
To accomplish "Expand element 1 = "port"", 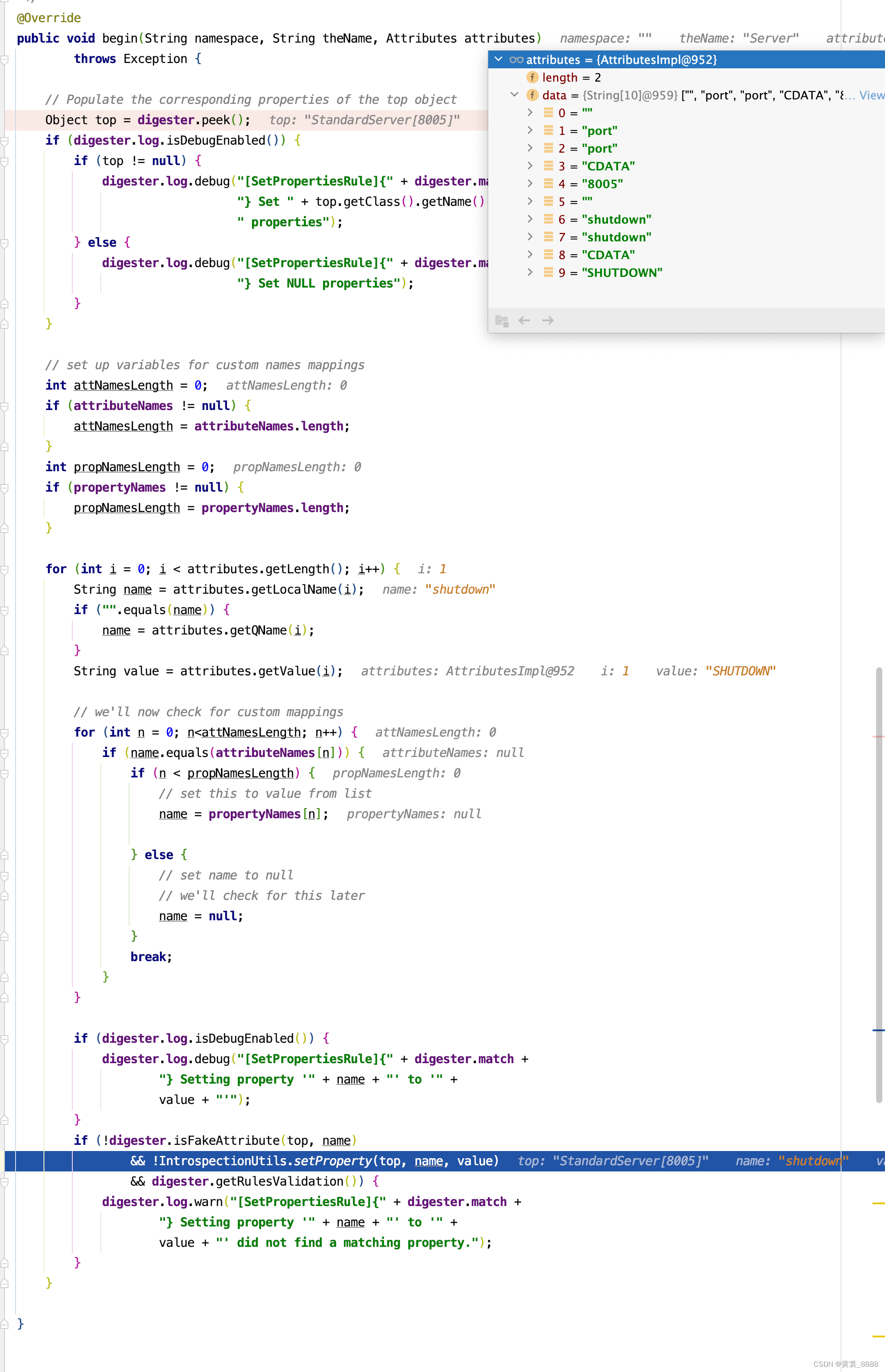I will 530,130.
